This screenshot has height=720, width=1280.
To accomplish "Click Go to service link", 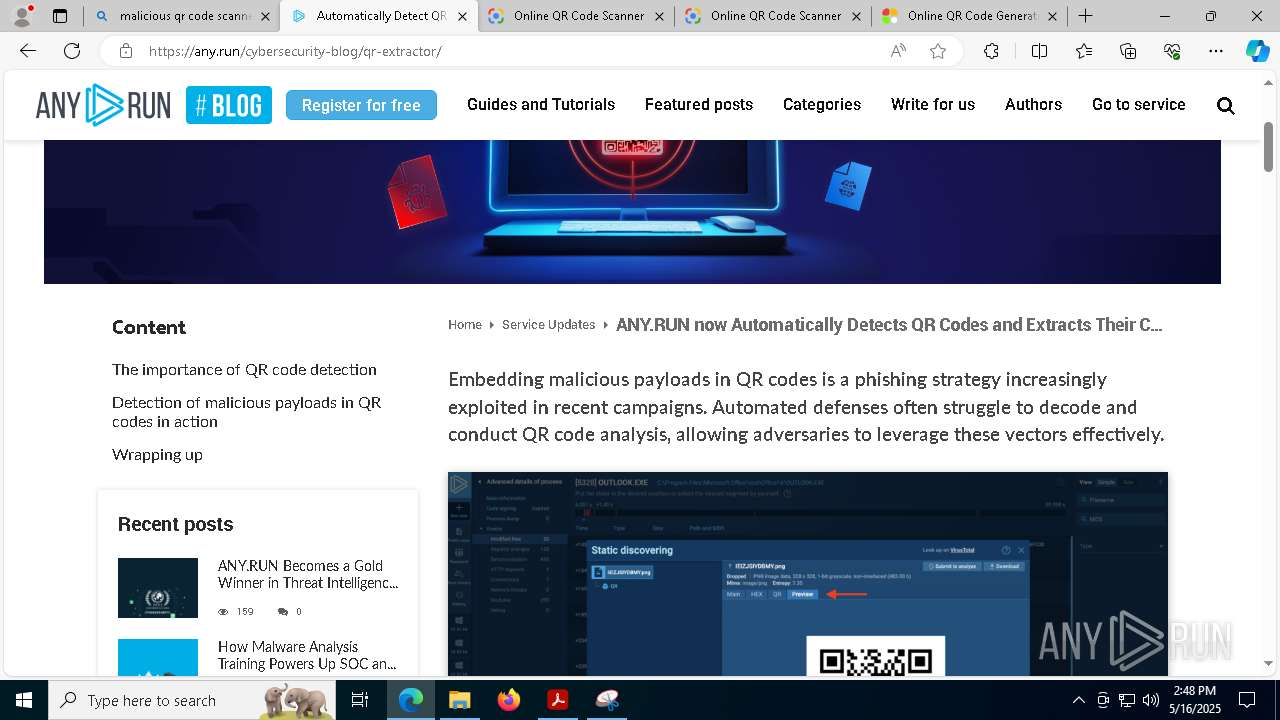I will [x=1139, y=104].
